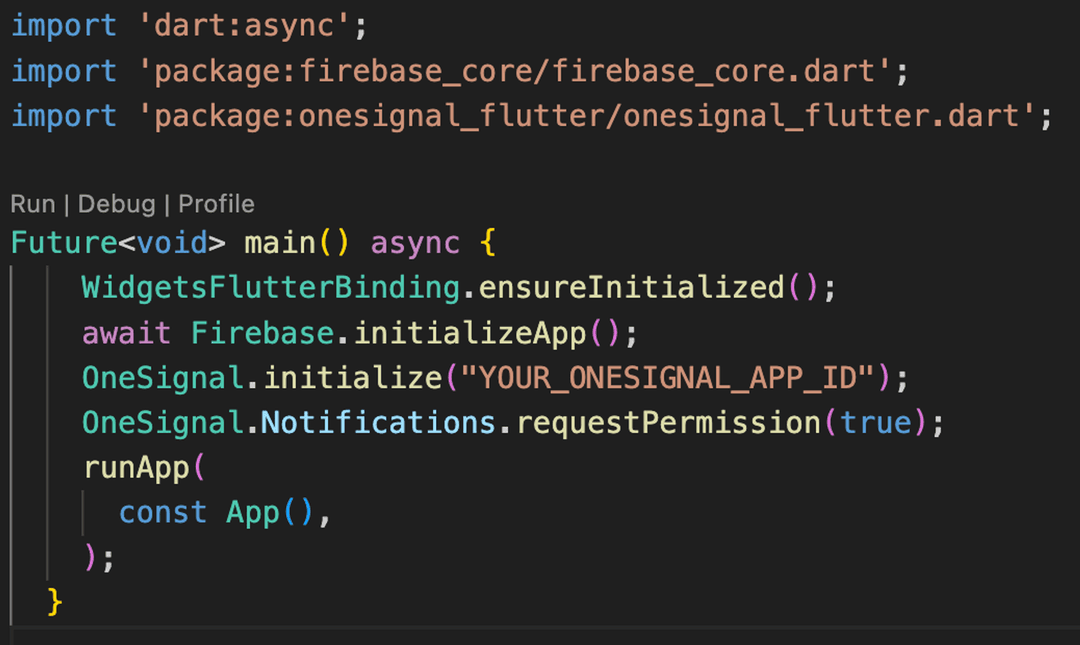Click the Profile CodeLens action

pyautogui.click(x=215, y=203)
